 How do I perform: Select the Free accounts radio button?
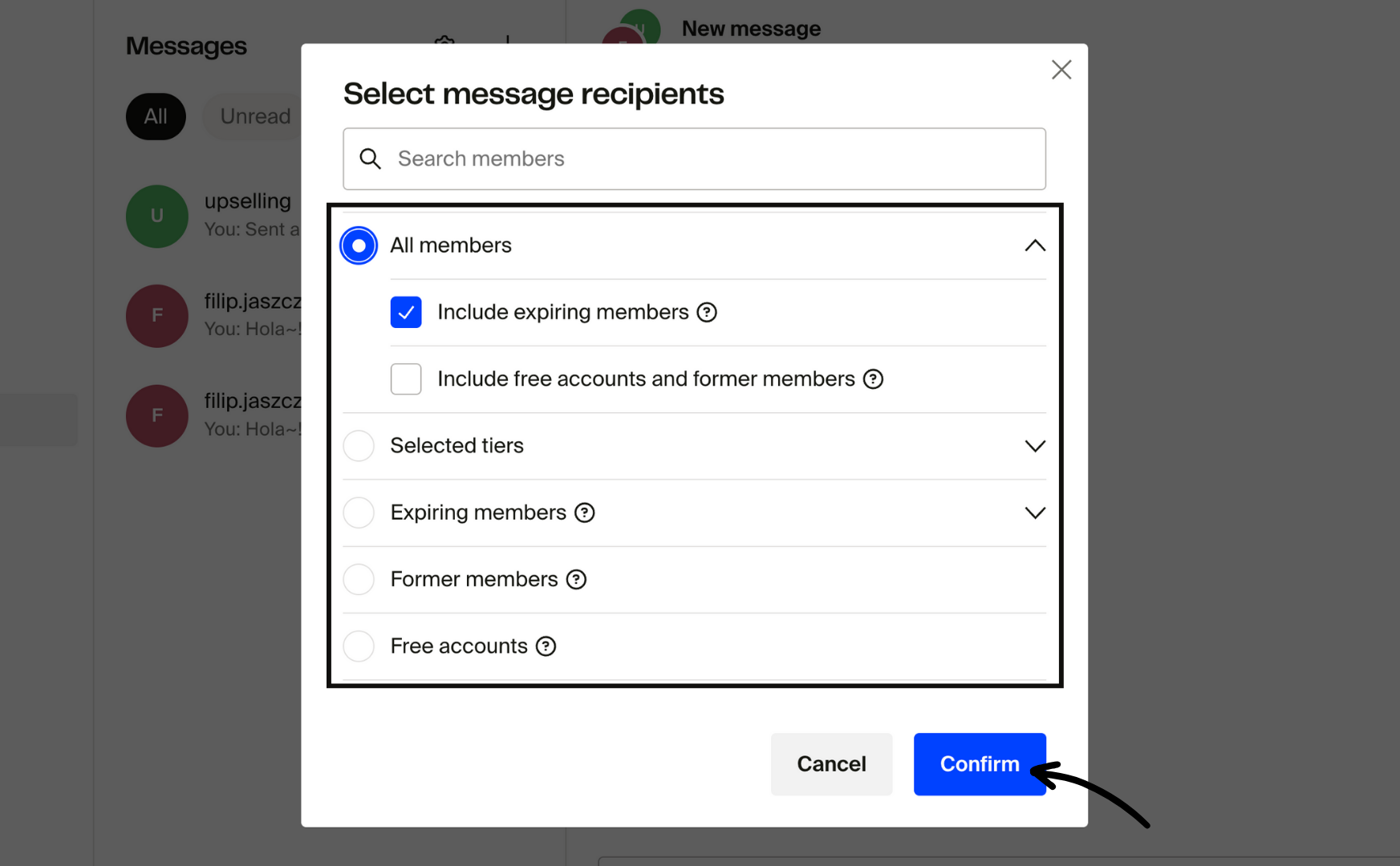[x=359, y=645]
